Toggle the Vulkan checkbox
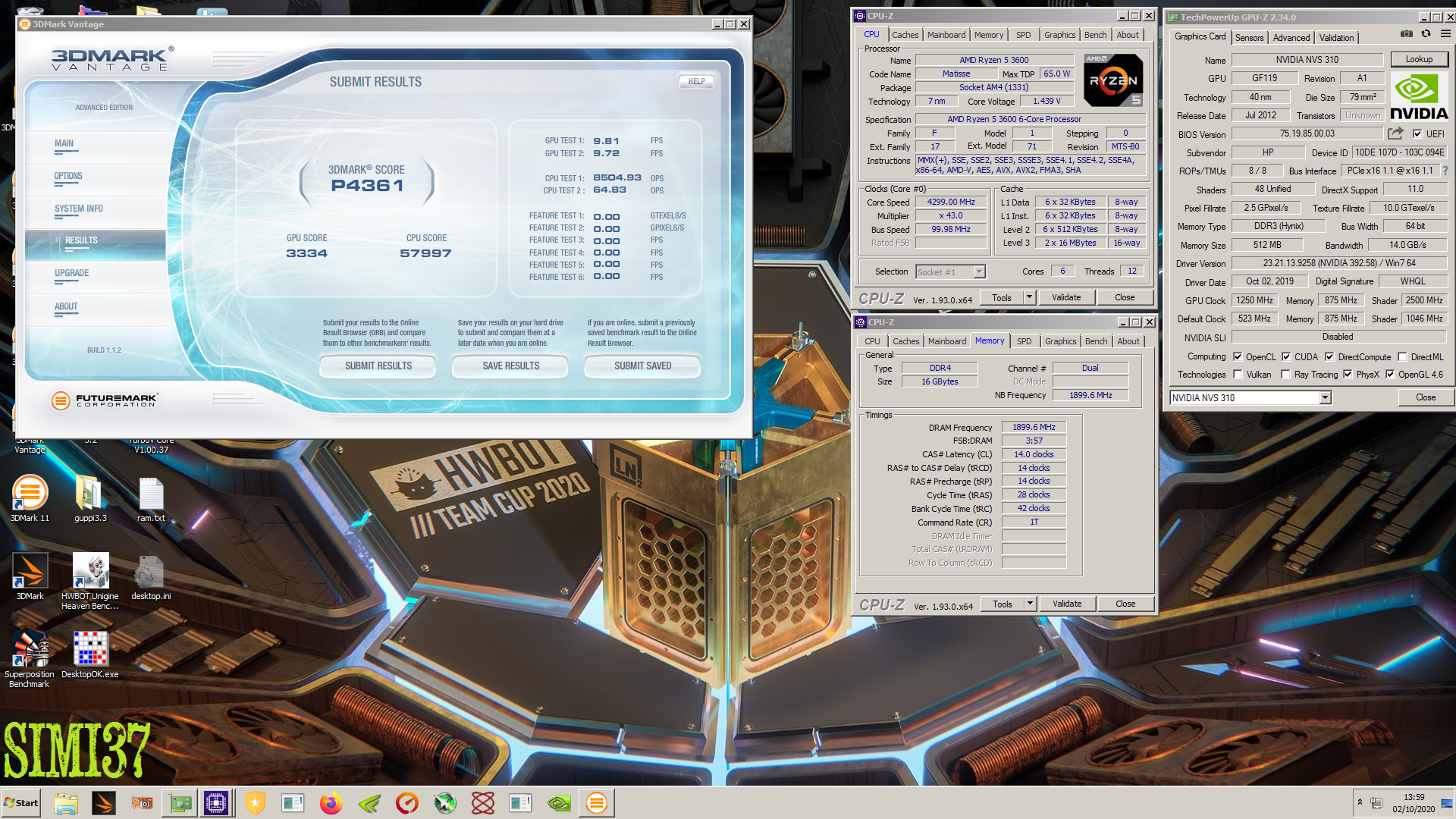Viewport: 1456px width, 819px height. (1238, 374)
